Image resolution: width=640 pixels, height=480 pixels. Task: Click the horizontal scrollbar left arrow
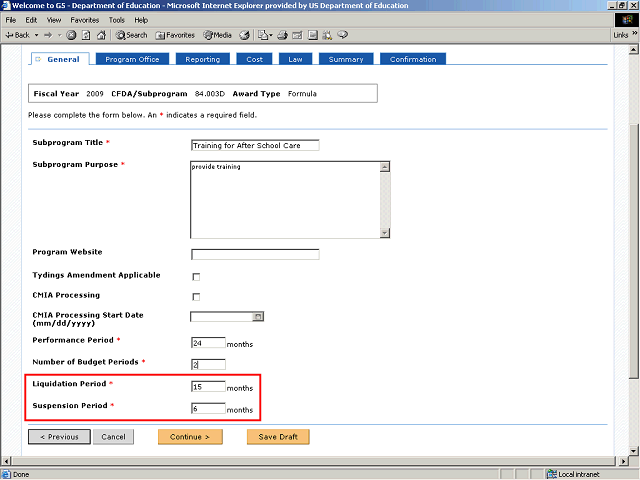(x=6, y=461)
